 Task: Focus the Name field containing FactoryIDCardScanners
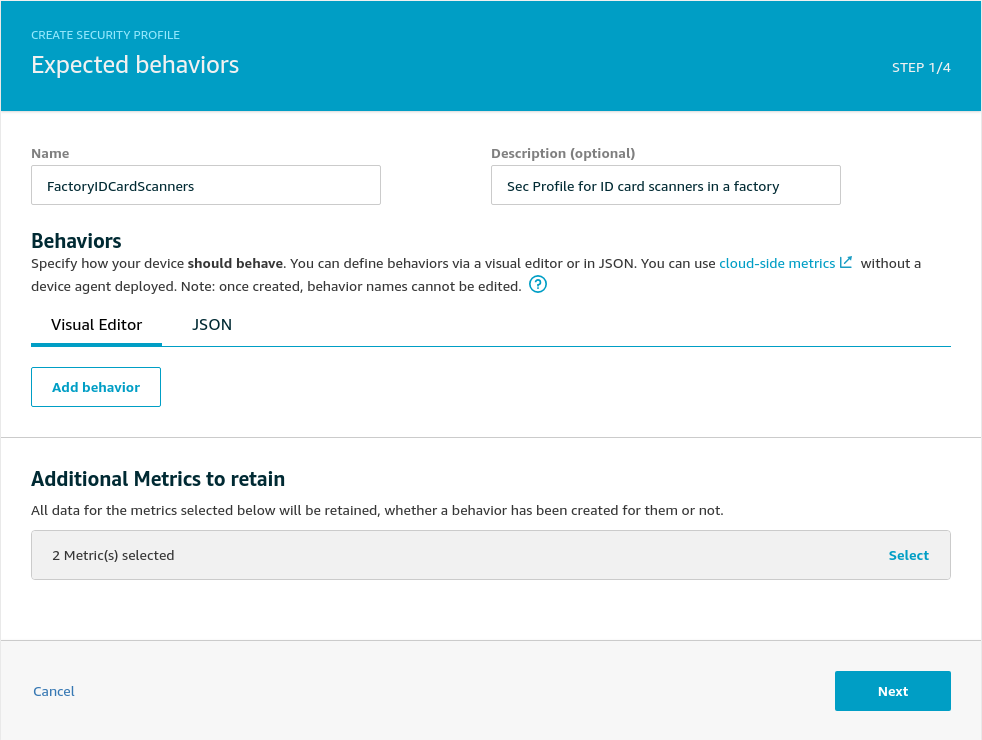pyautogui.click(x=206, y=186)
